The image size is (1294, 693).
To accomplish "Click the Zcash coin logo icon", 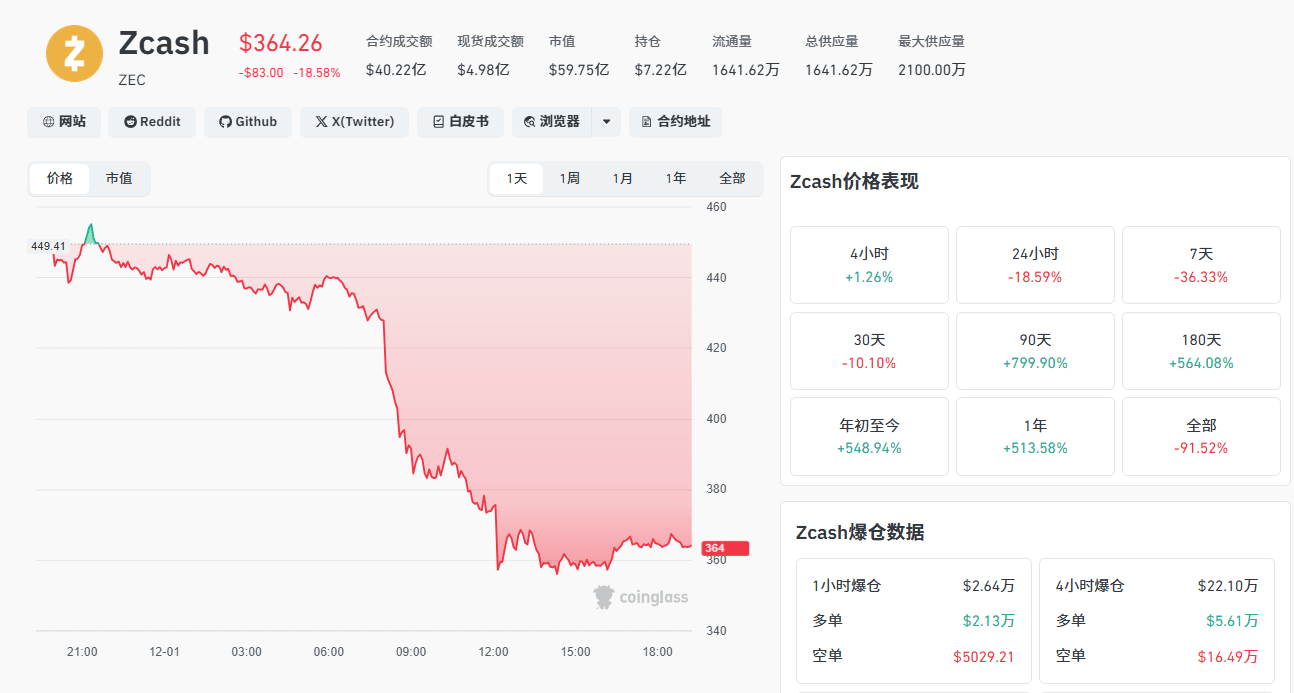I will pos(74,53).
